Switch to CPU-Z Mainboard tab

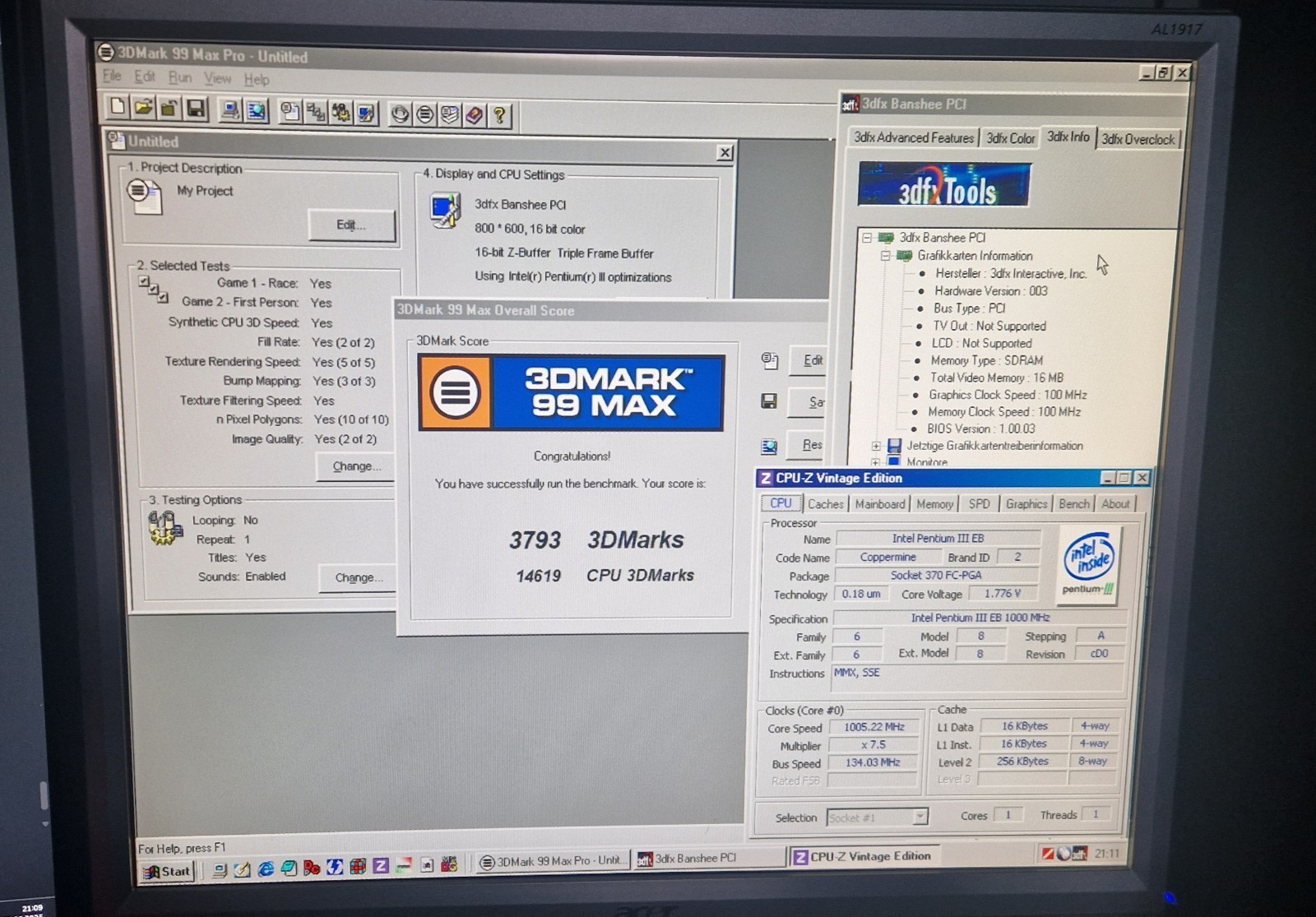click(880, 504)
